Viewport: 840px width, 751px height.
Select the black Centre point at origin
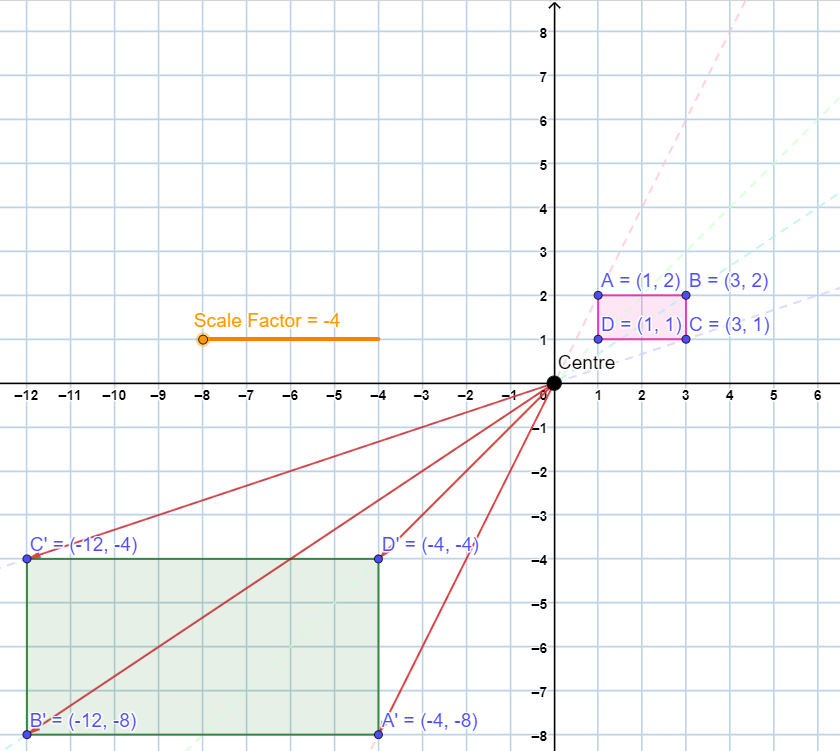pyautogui.click(x=554, y=383)
